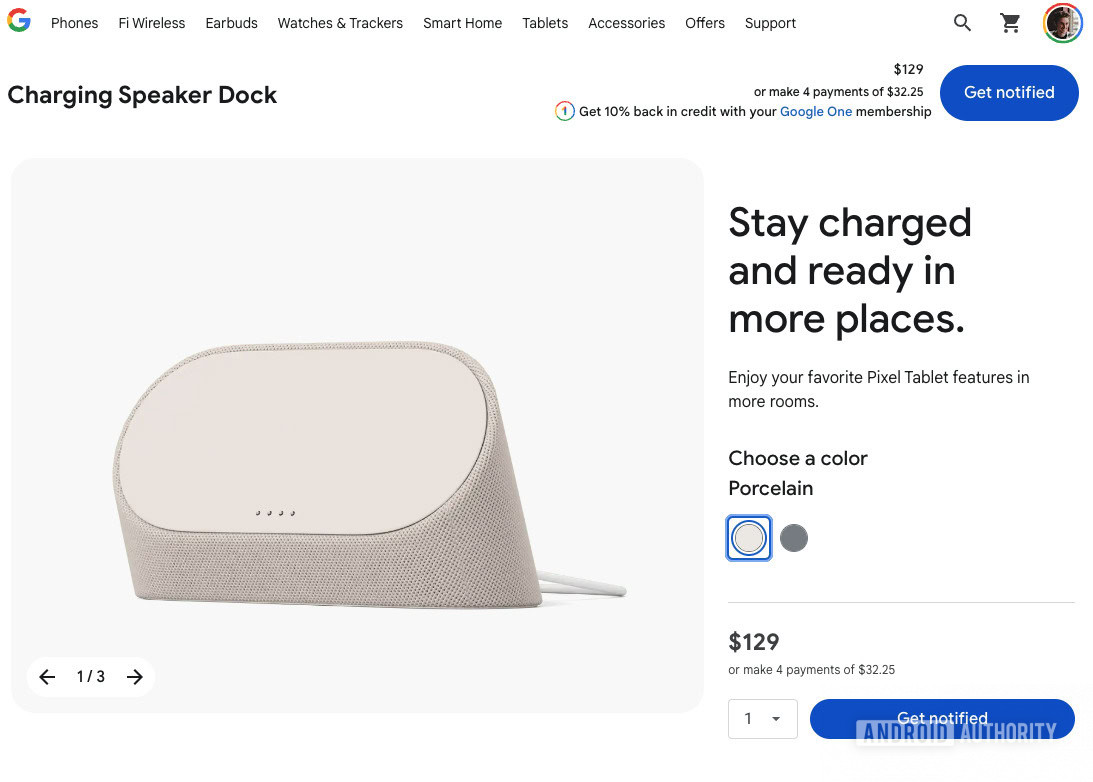Open the account profile avatar
The image size is (1093, 782).
pos(1062,23)
